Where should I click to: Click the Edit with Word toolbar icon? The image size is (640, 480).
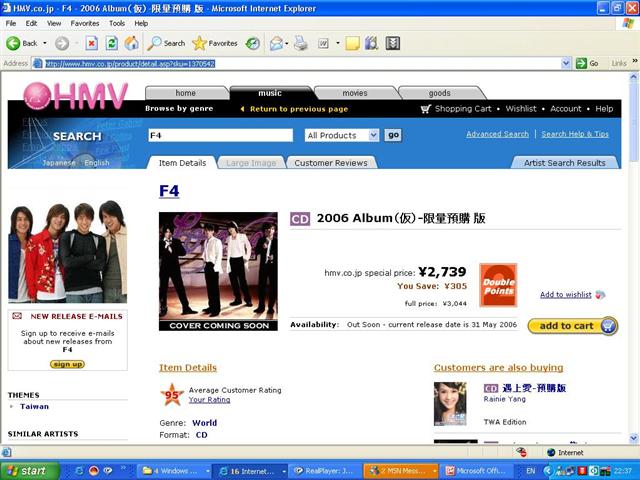tap(323, 43)
